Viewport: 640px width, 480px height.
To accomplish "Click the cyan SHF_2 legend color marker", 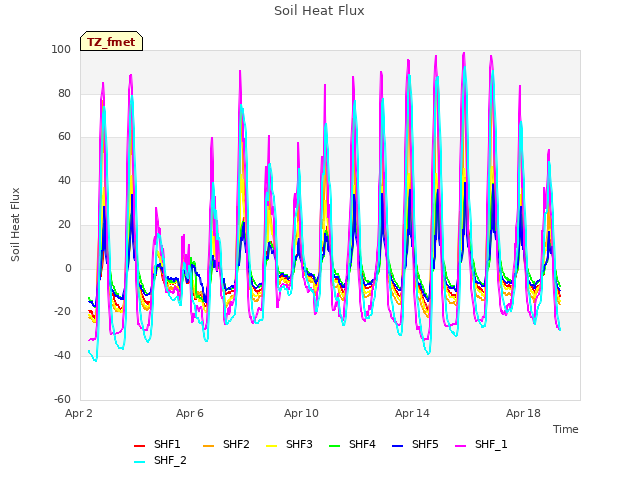I will click(140, 462).
